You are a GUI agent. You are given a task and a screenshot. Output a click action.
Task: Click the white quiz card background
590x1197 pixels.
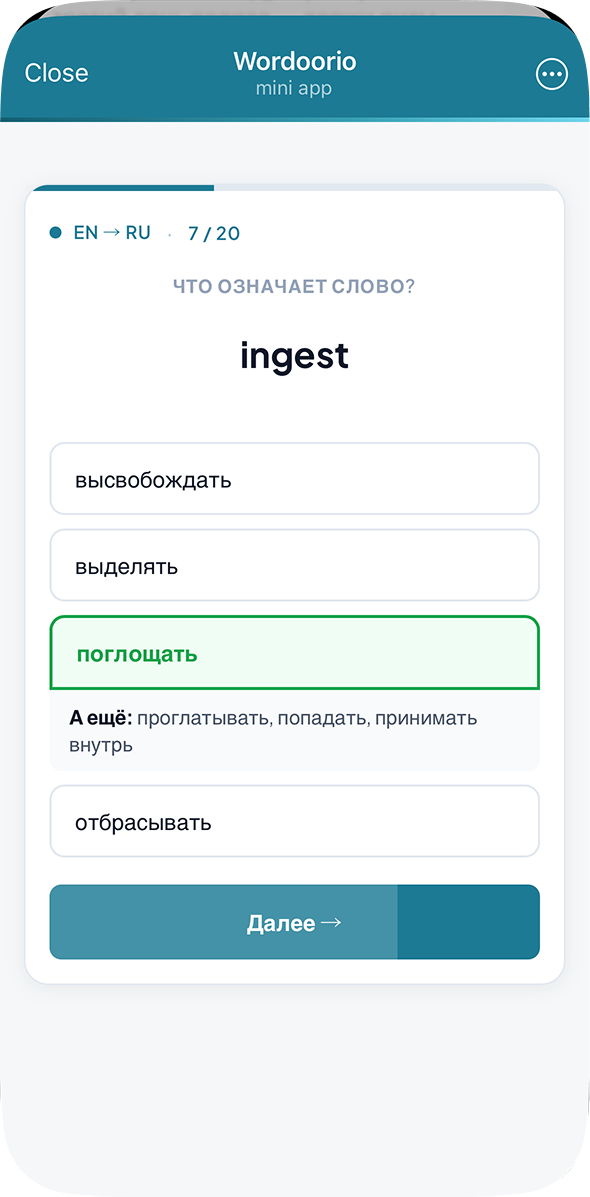coord(294,410)
